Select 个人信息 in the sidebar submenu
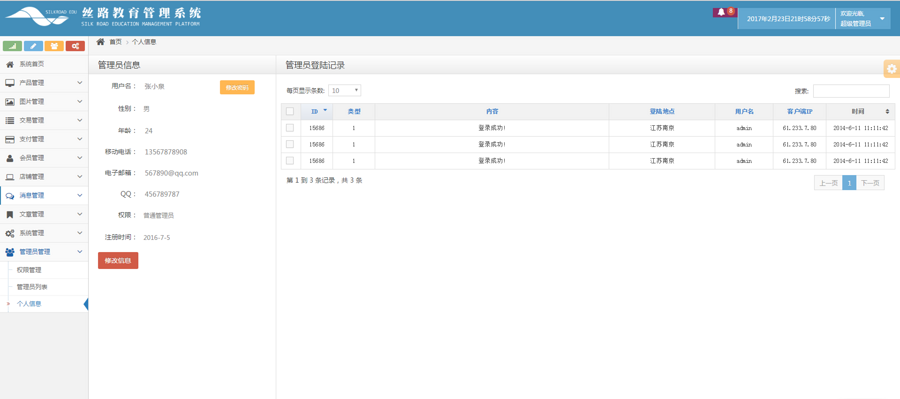The height and width of the screenshot is (399, 900). point(29,304)
